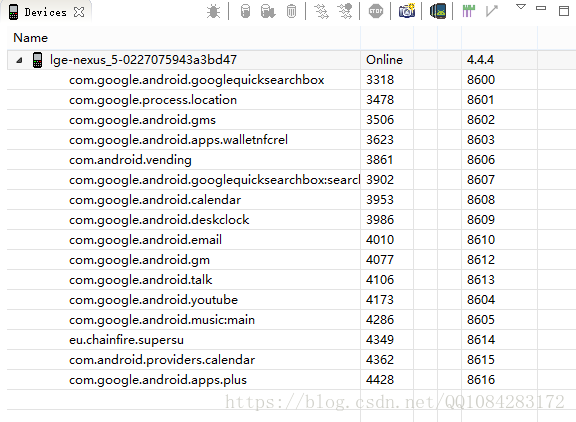Click PID value 3623

[x=380, y=140]
